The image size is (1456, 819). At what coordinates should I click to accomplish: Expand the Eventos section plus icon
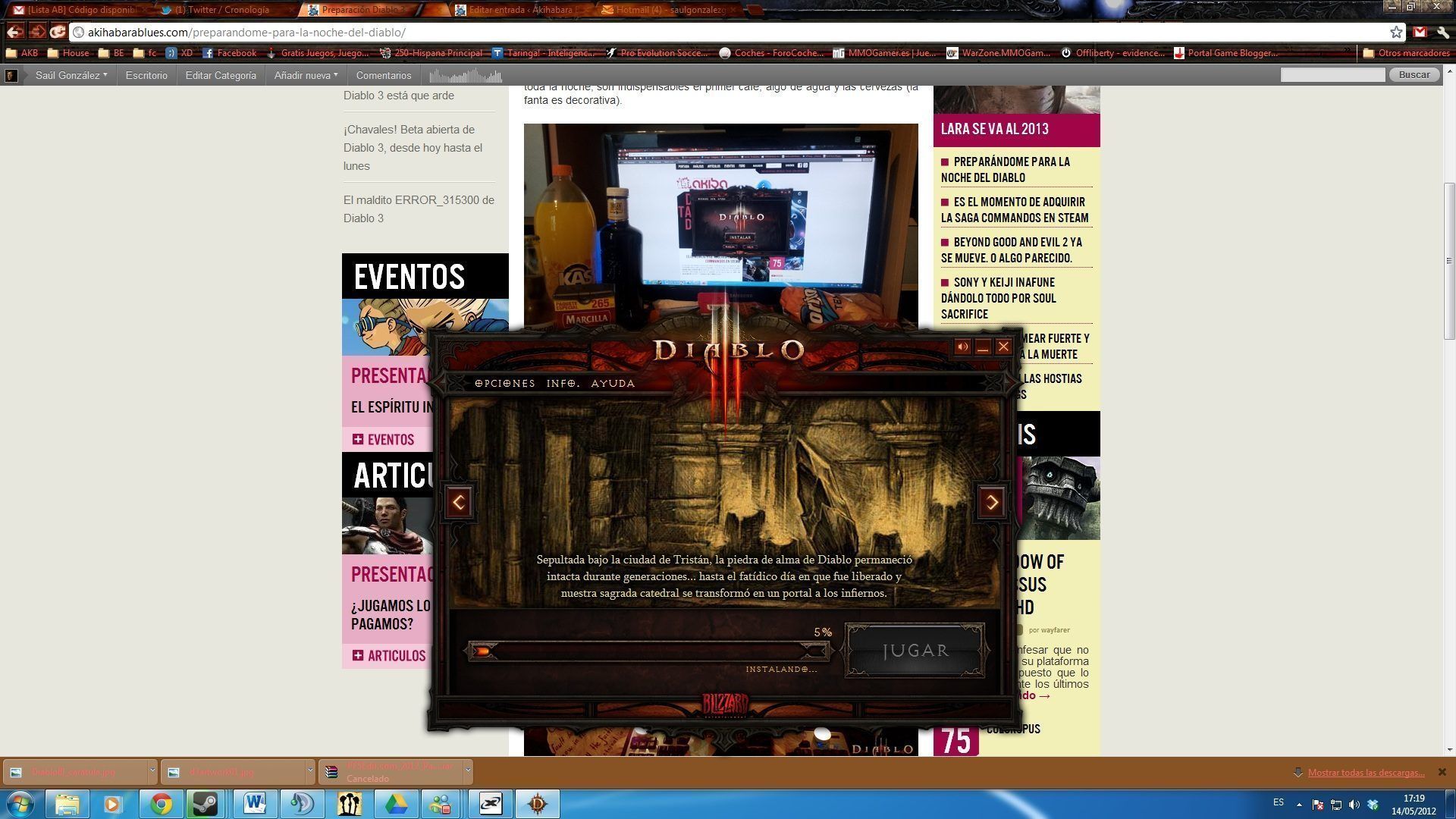(x=358, y=439)
